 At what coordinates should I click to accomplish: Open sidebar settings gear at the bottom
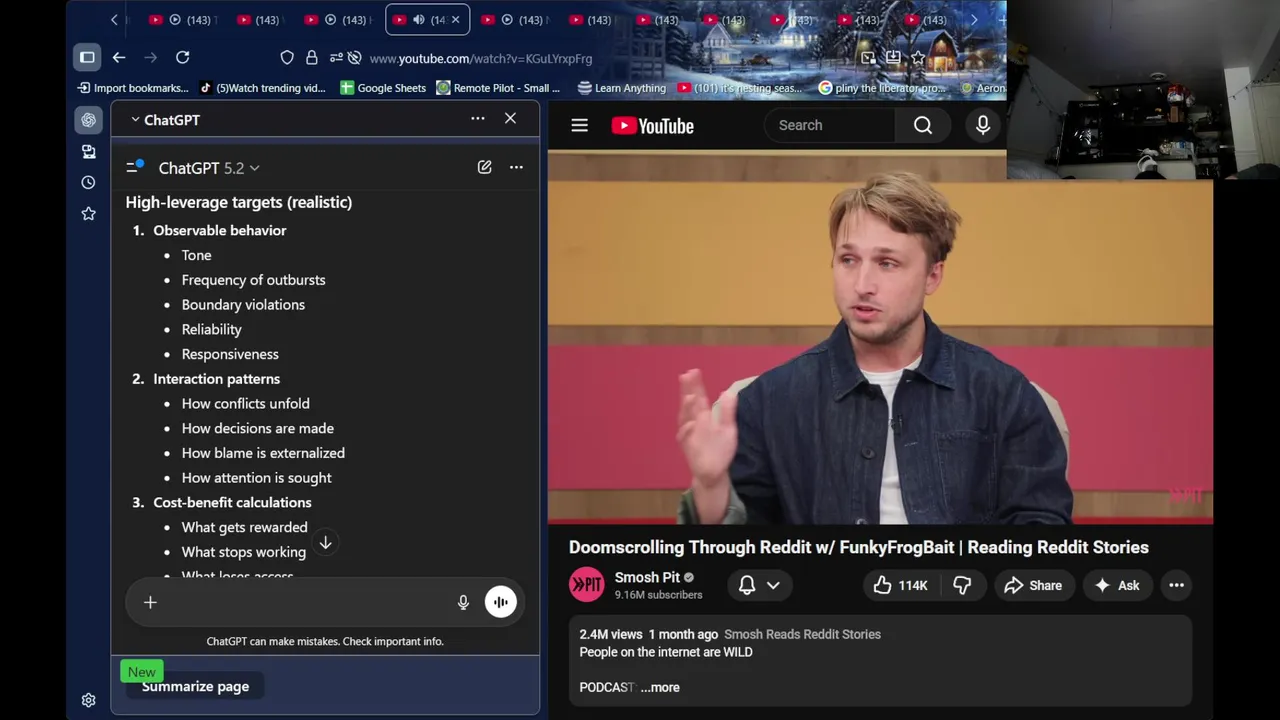point(88,700)
